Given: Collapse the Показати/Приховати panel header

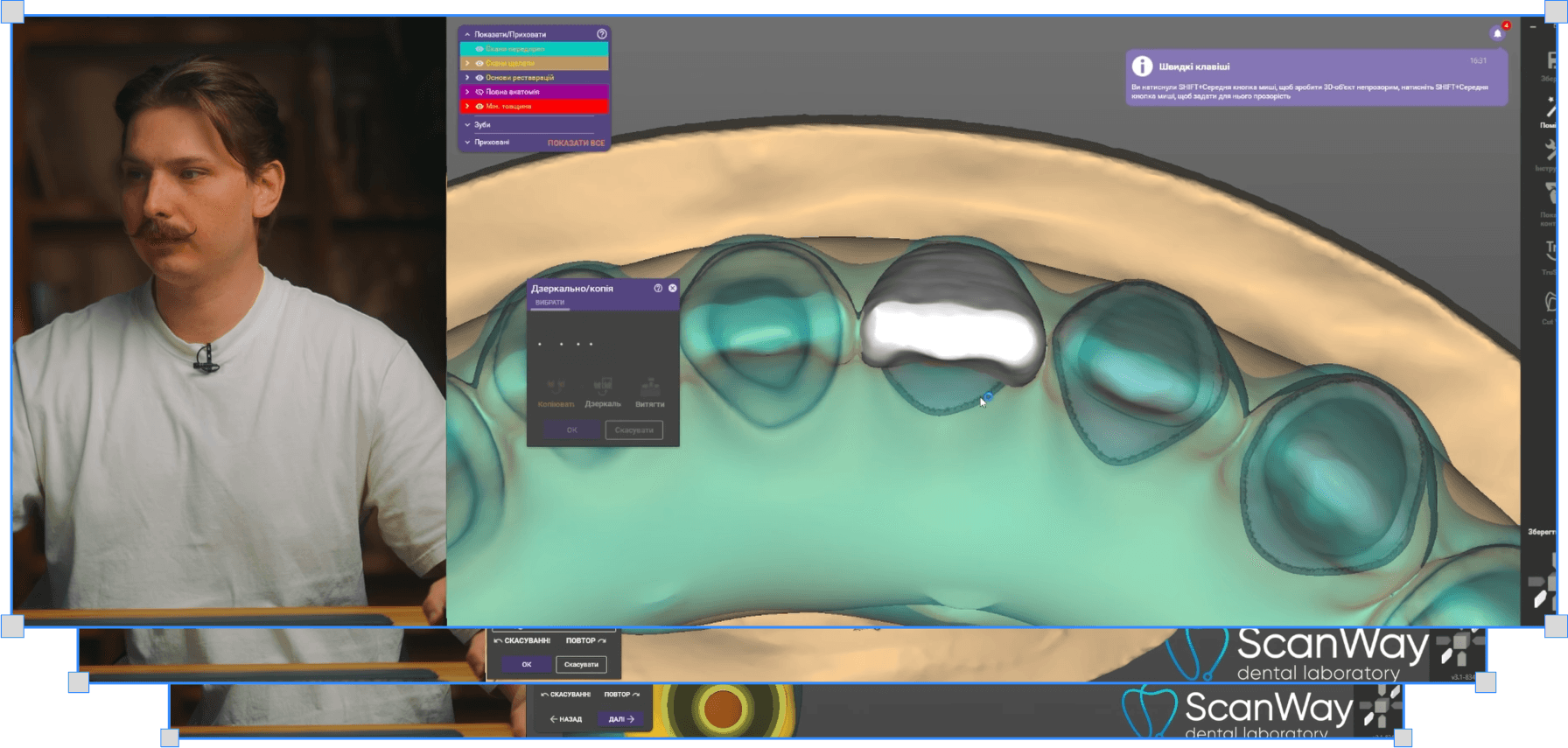Looking at the screenshot, I should tap(467, 34).
